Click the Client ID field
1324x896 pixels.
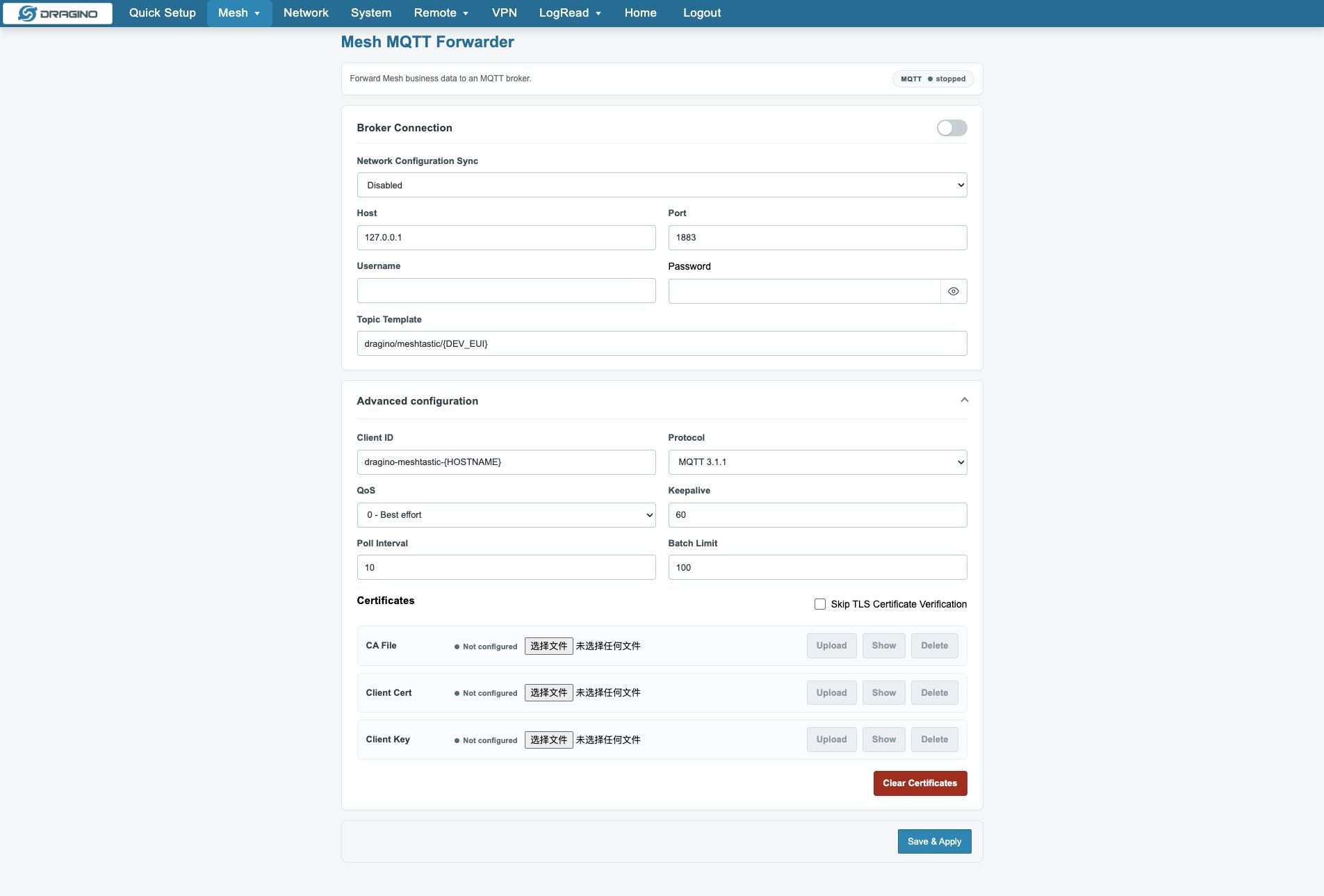pyautogui.click(x=506, y=462)
